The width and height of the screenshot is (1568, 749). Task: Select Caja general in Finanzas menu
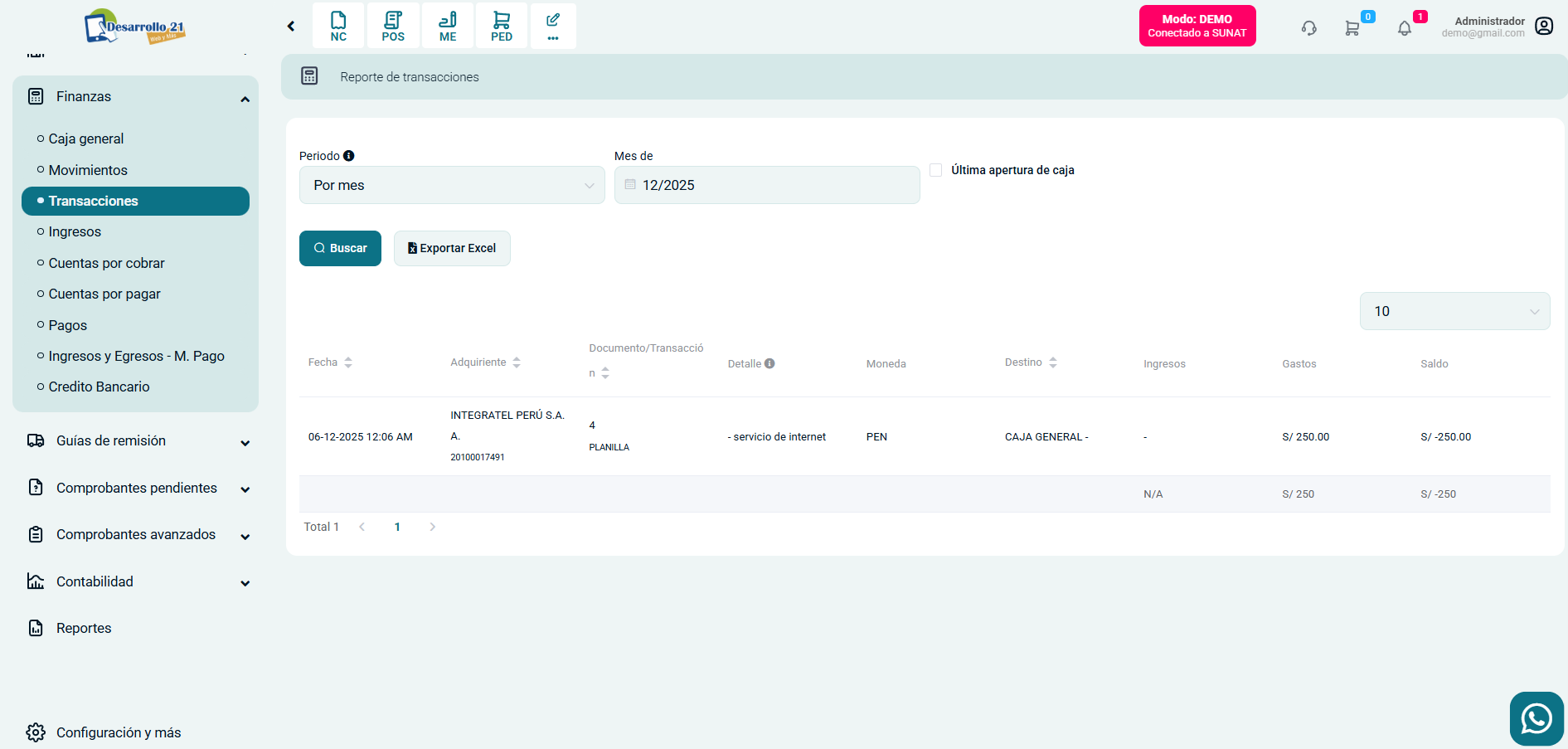pyautogui.click(x=86, y=139)
